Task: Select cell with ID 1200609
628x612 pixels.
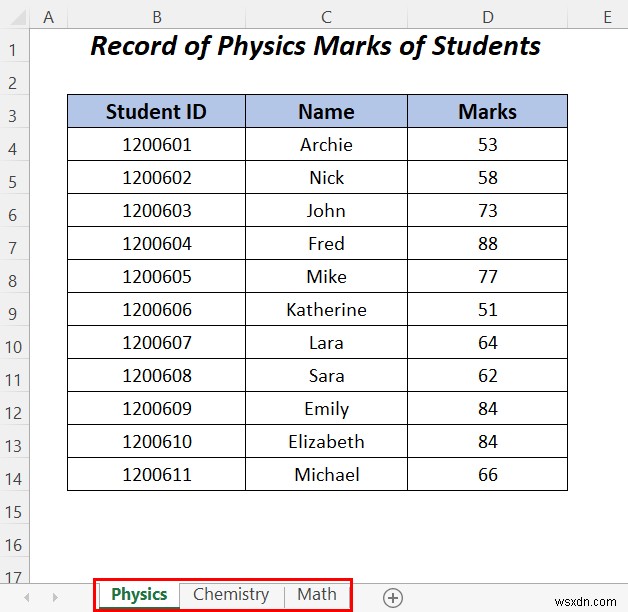Action: pyautogui.click(x=157, y=409)
